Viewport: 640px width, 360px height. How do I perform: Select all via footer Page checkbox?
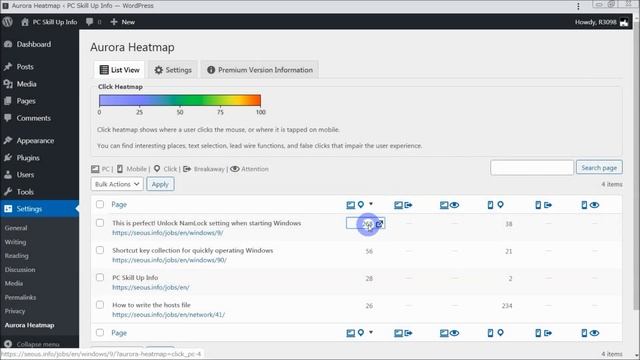[100, 333]
